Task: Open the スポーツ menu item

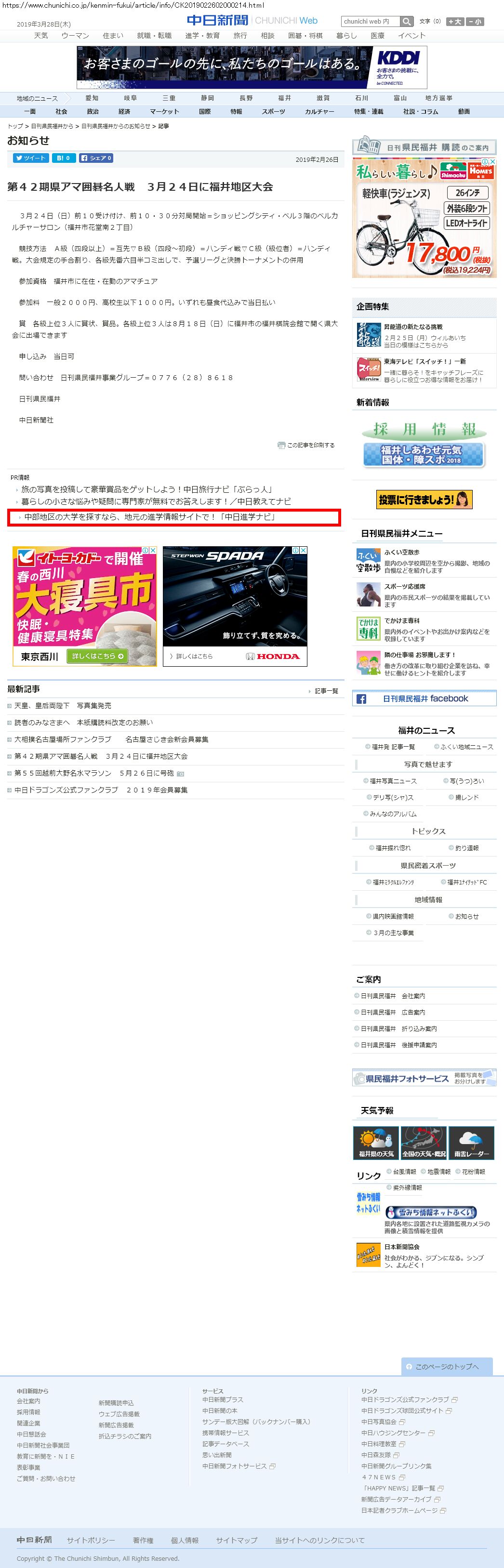Action: [273, 111]
